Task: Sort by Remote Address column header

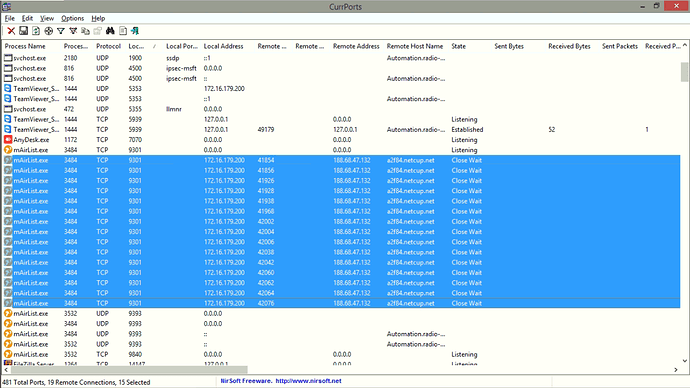Action: (356, 46)
